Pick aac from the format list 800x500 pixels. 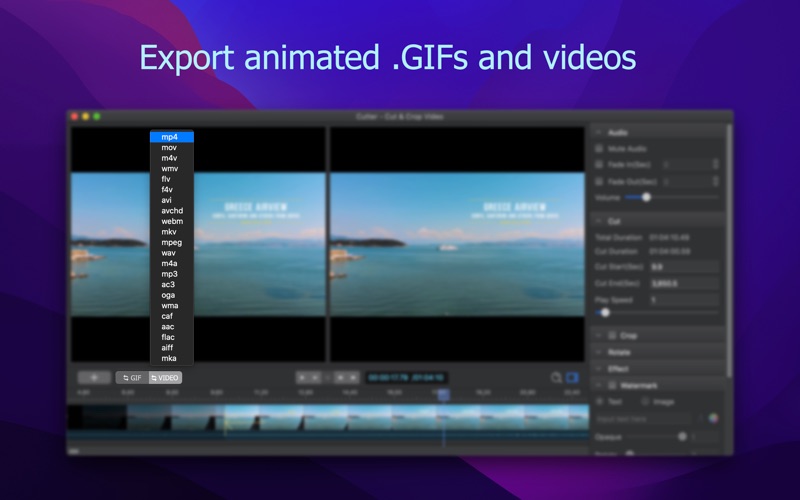tap(172, 327)
